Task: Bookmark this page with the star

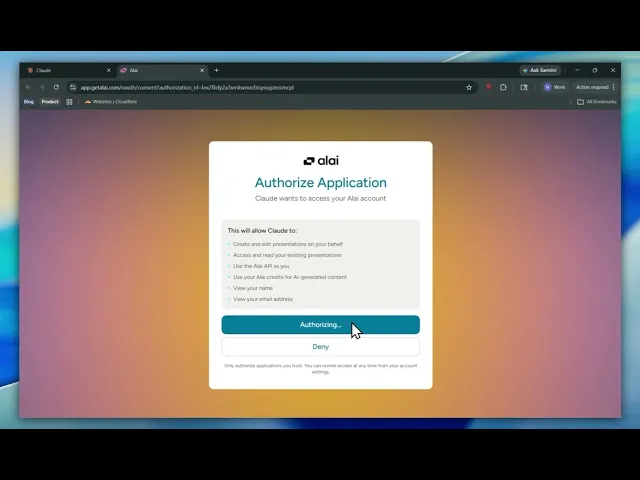Action: click(469, 87)
